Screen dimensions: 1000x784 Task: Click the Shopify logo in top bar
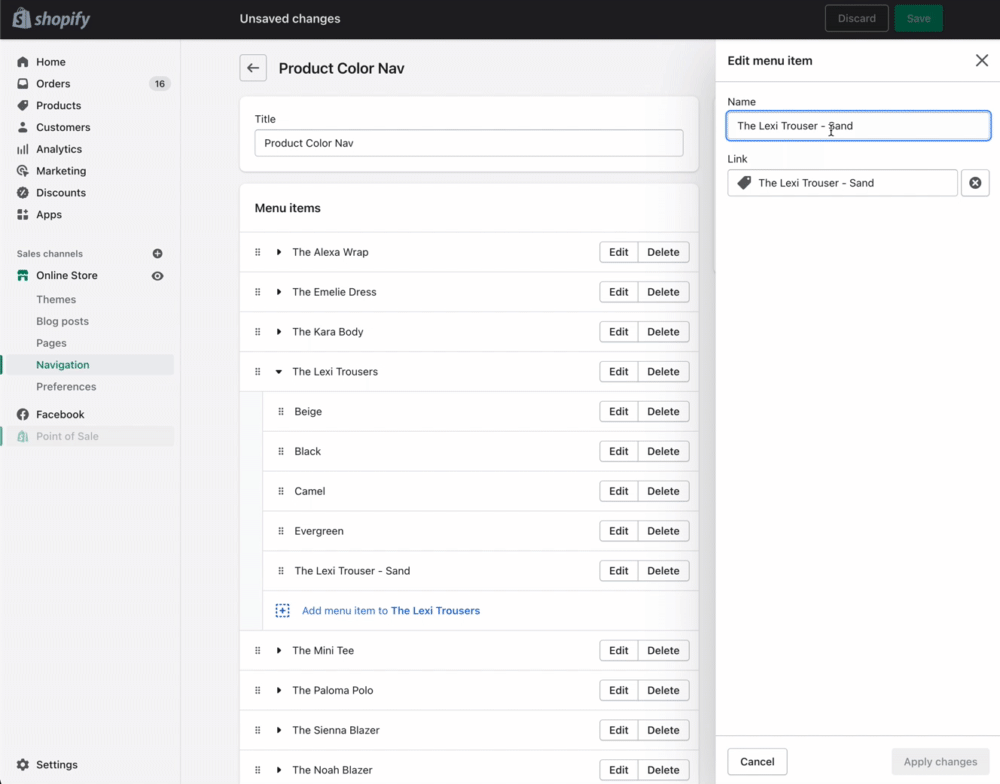51,18
